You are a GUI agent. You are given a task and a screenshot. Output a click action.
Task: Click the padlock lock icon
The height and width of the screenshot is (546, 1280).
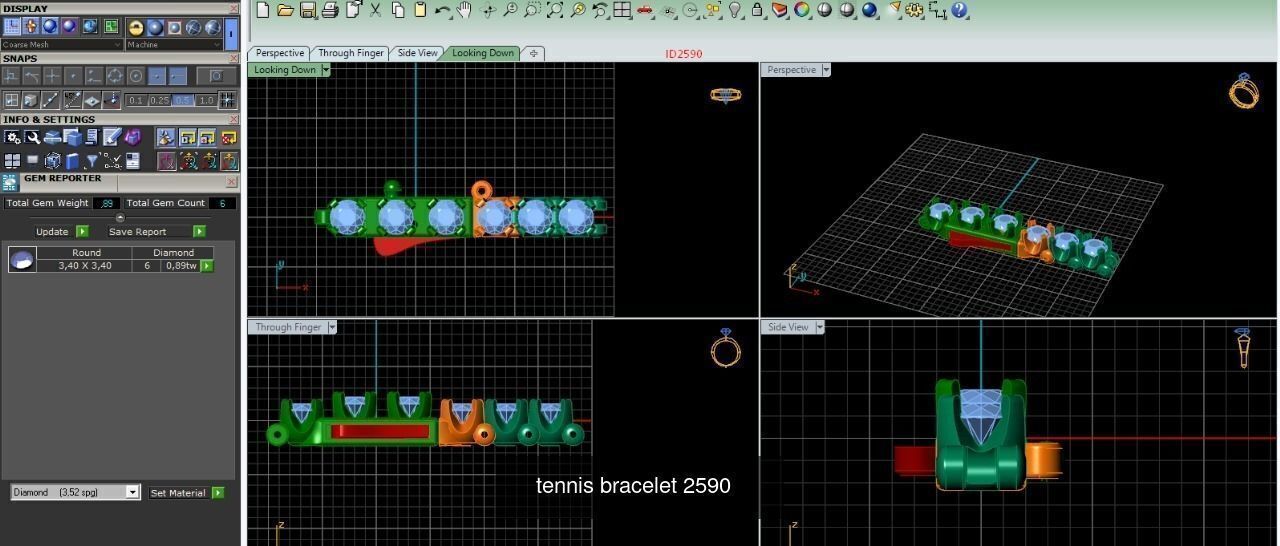pyautogui.click(x=757, y=10)
